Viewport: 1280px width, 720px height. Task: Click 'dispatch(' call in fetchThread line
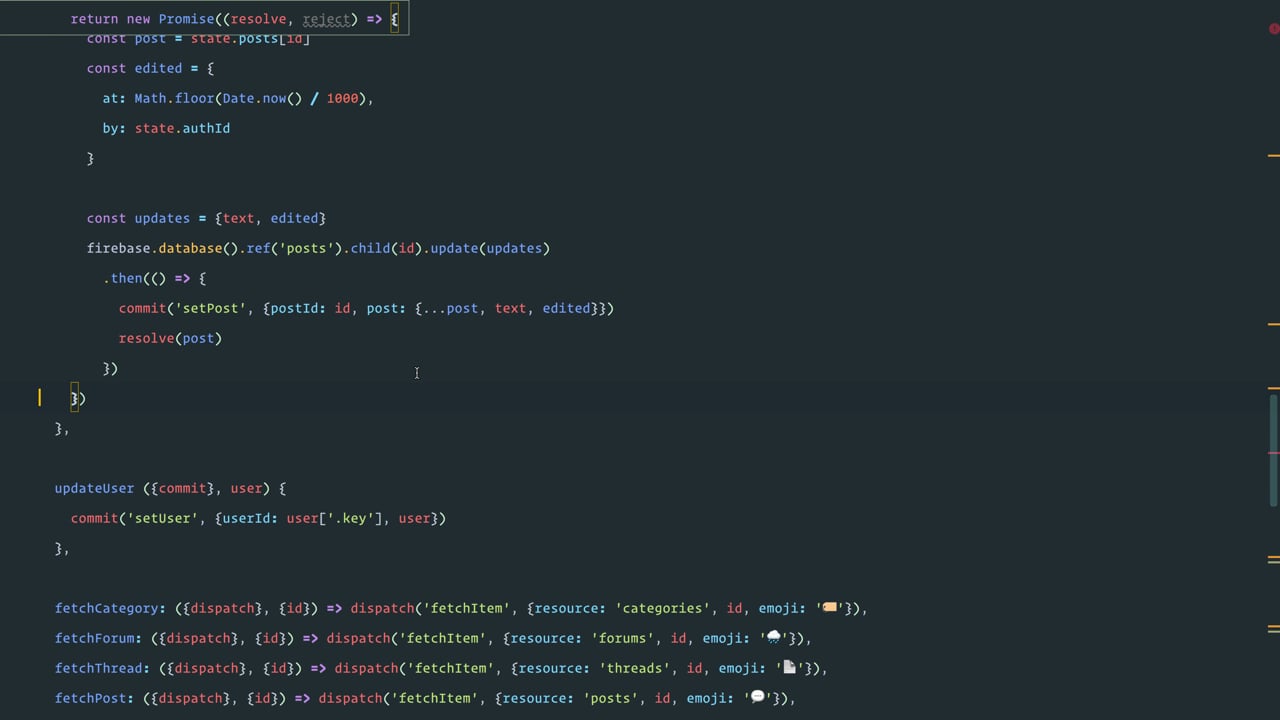click(x=371, y=668)
